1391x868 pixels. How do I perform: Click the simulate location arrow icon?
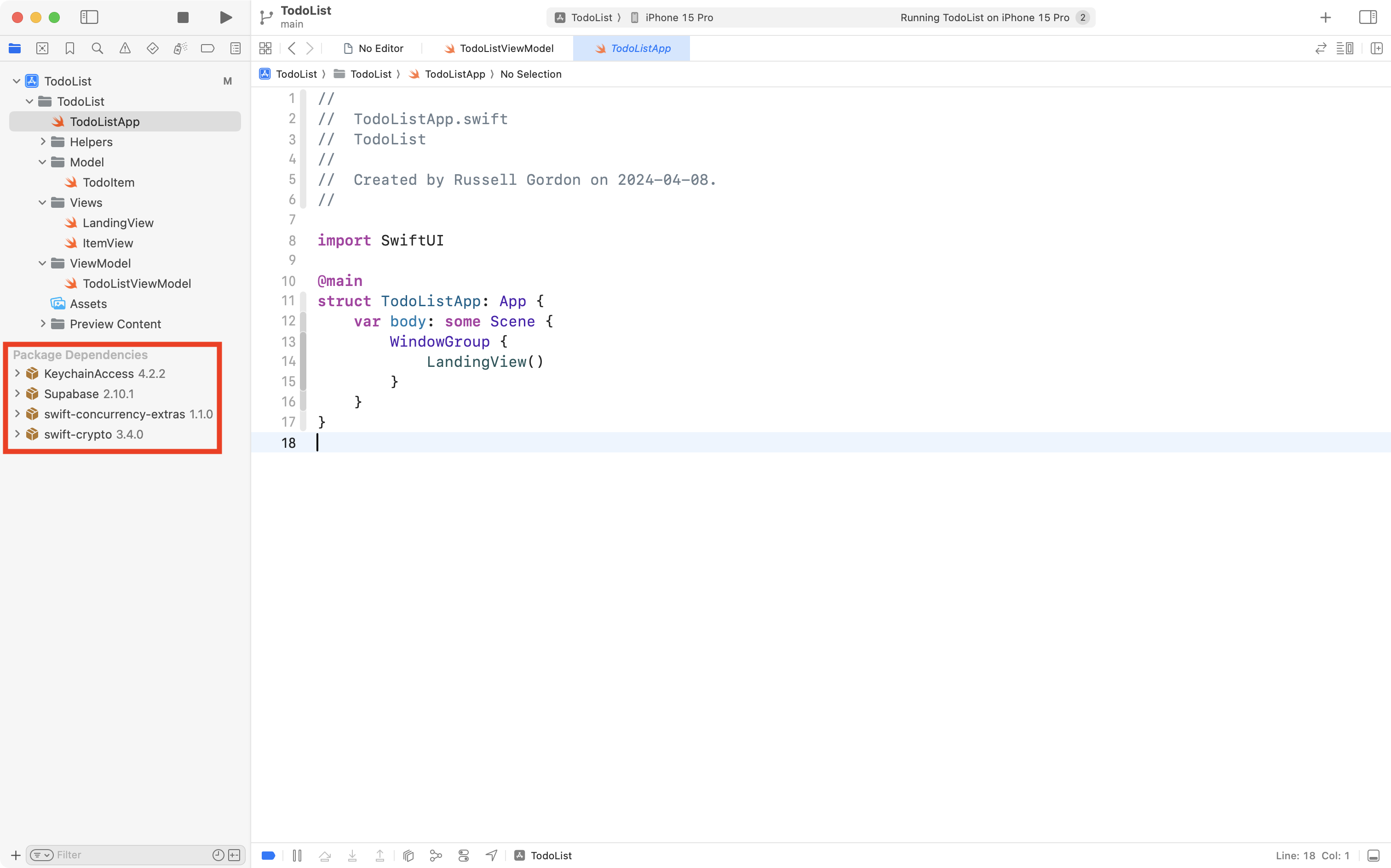pos(491,855)
